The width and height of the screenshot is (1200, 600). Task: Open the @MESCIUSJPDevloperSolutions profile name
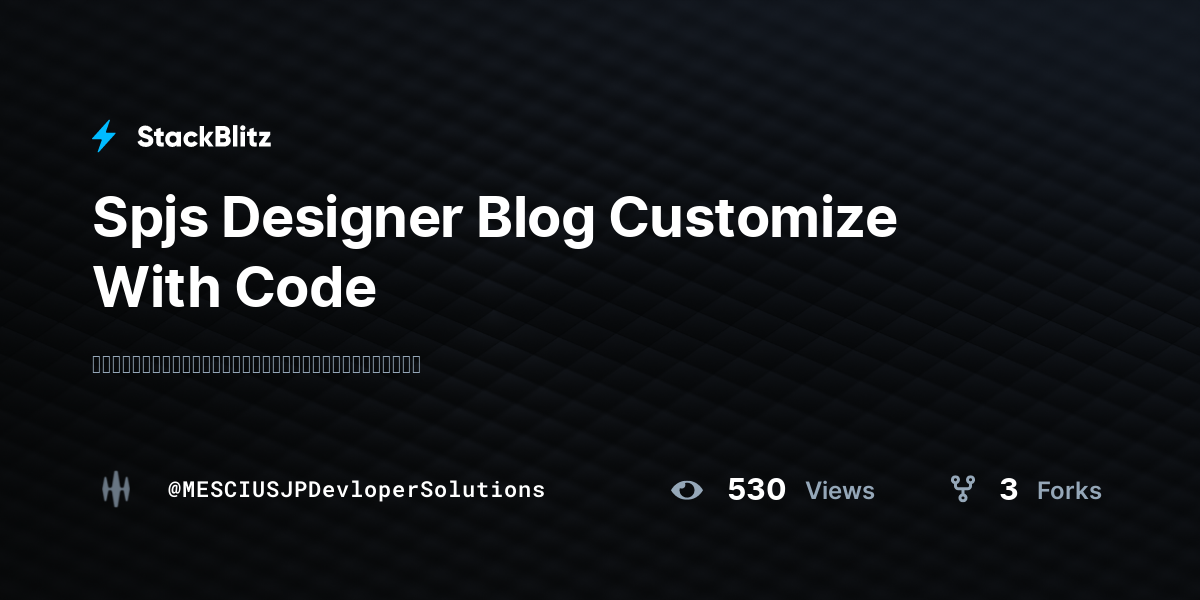tap(357, 490)
